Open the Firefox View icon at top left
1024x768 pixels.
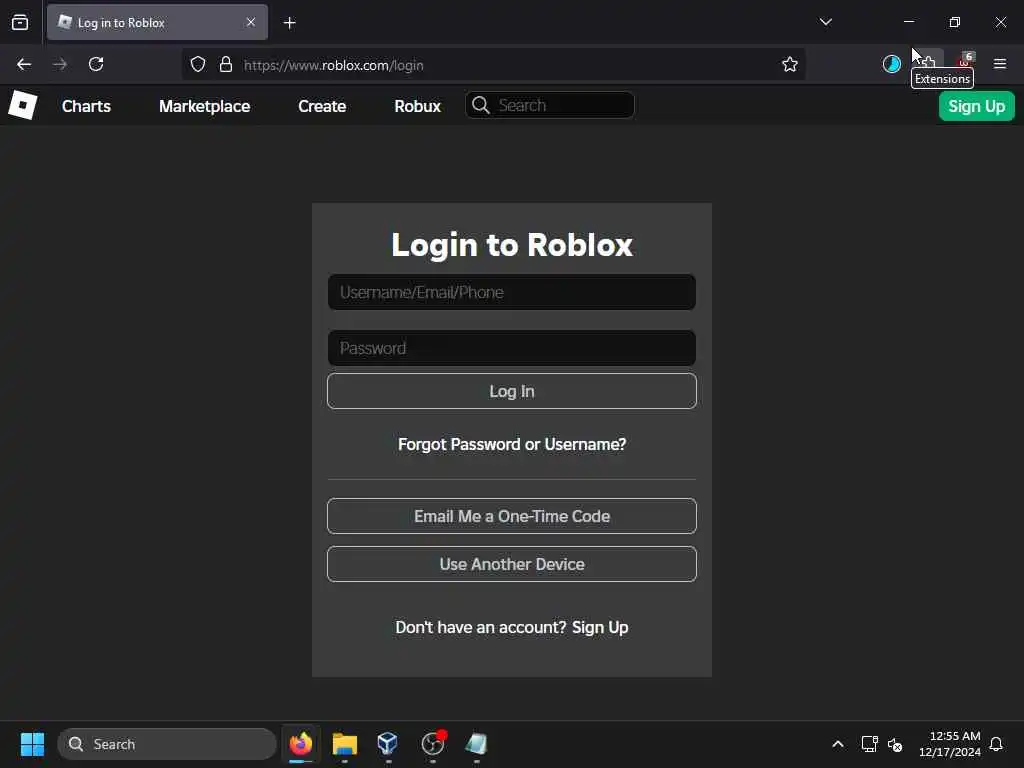20,22
